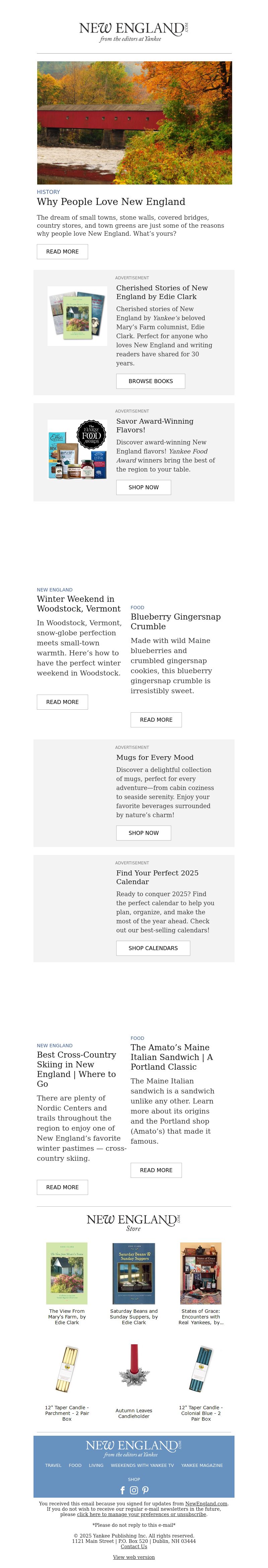Open the Yankee Food Awards product image
268x1568 pixels.
77,449
